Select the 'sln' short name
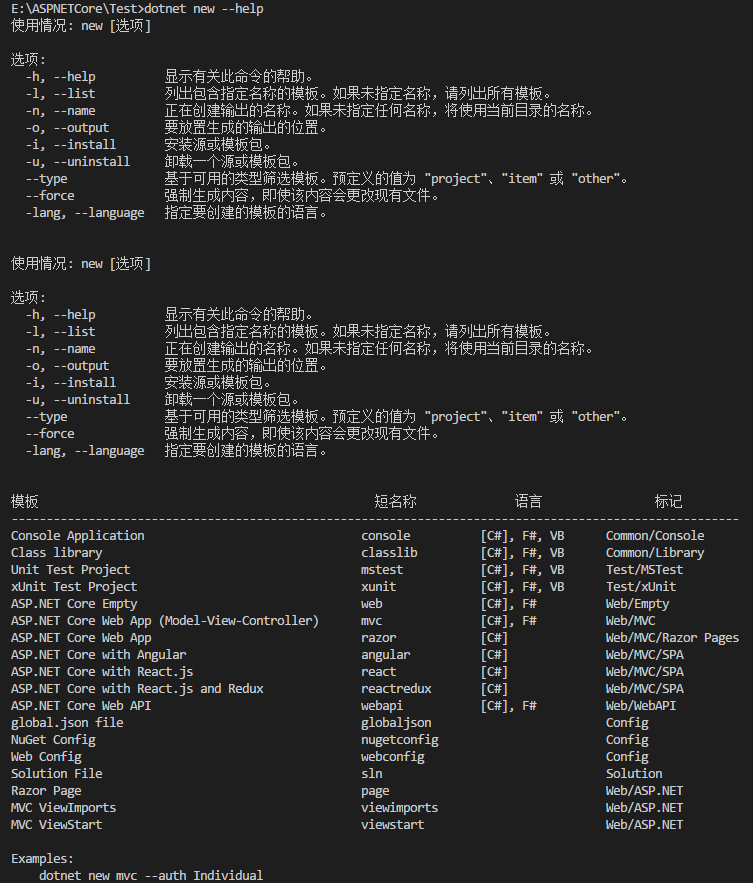The height and width of the screenshot is (883, 753). coord(372,773)
